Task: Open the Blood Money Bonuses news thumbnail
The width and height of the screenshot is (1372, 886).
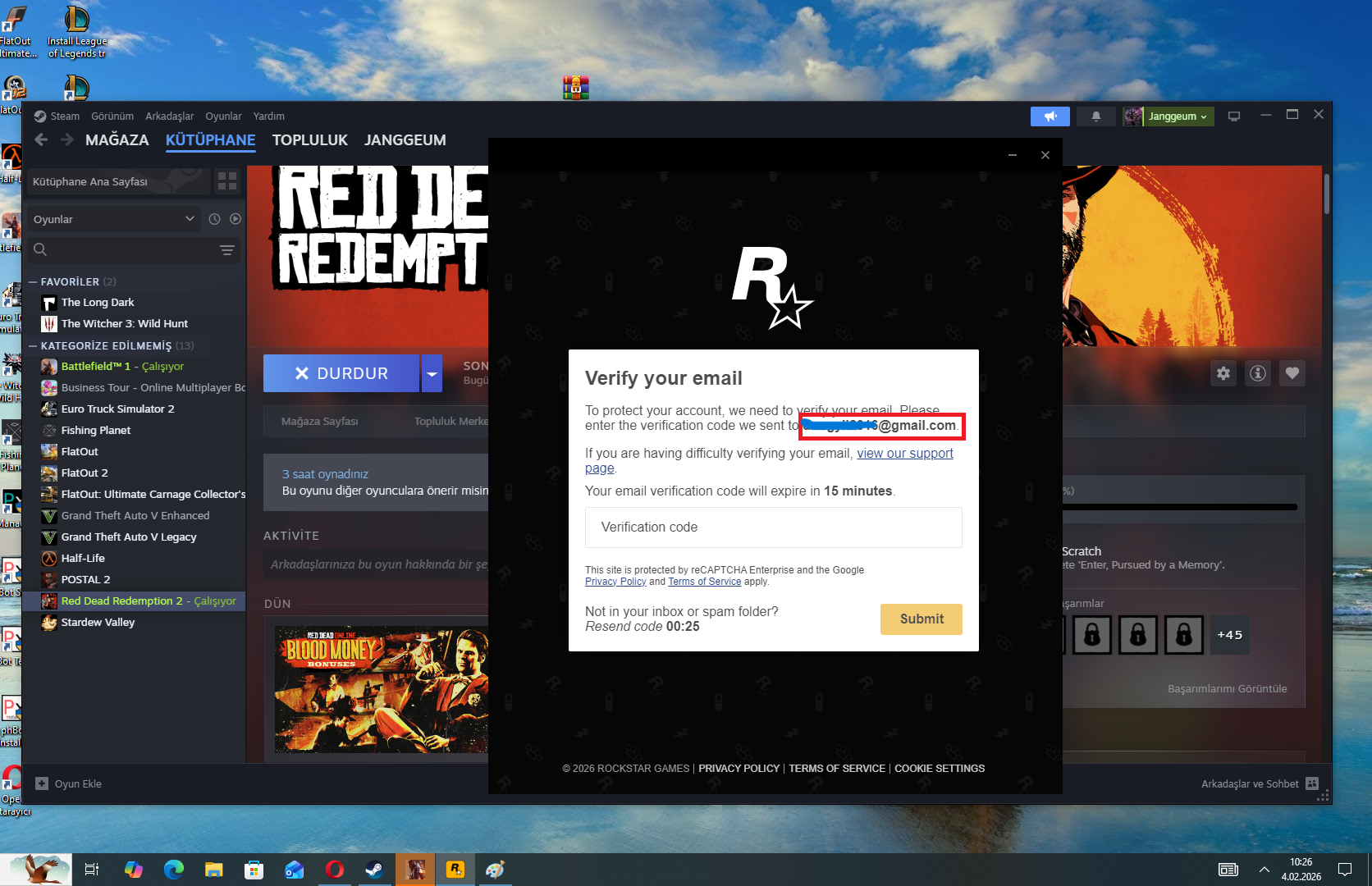Action: point(382,690)
